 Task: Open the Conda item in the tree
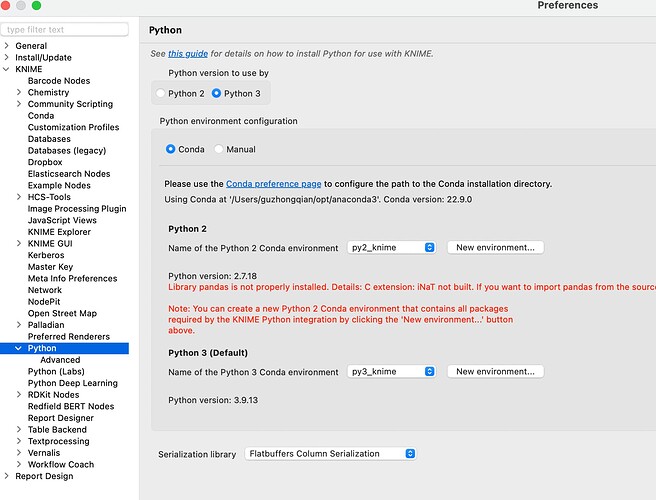point(41,116)
